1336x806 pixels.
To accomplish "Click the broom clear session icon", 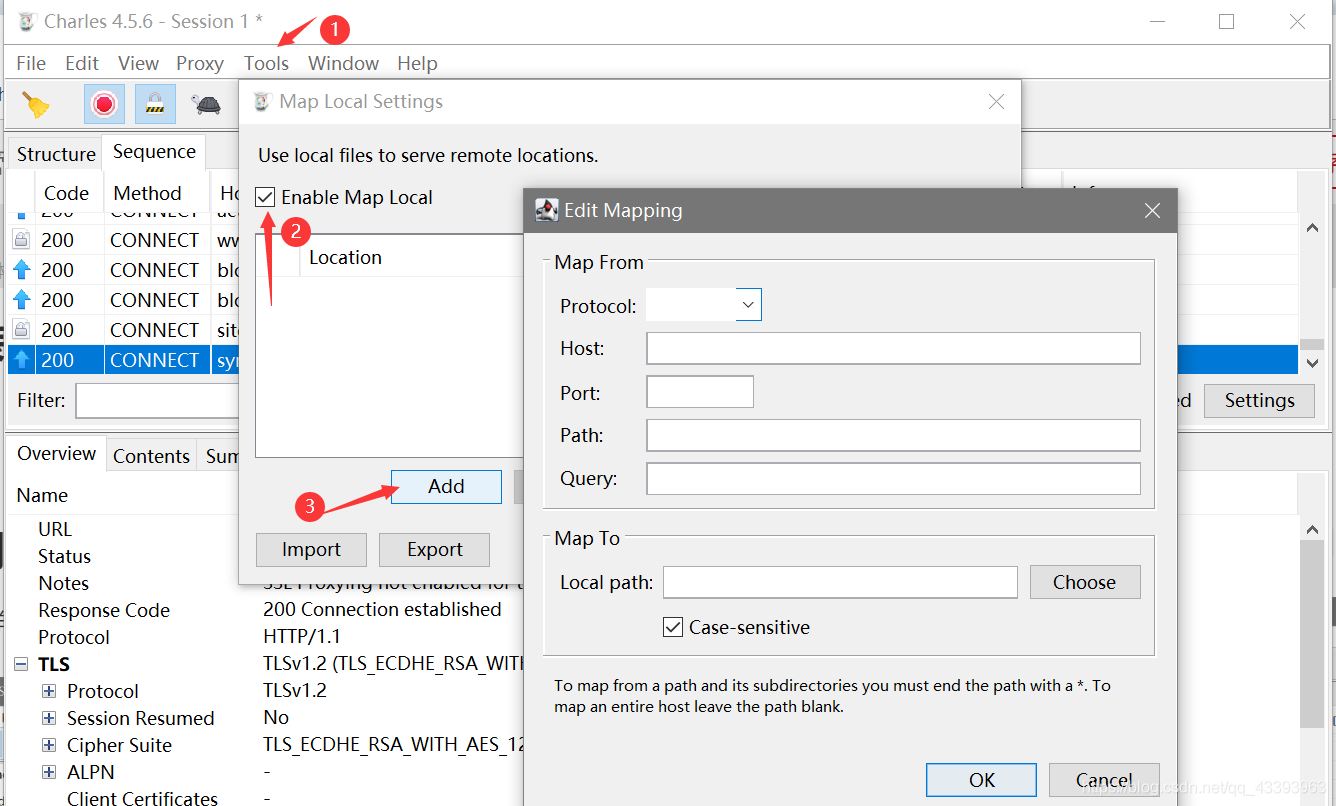I will [x=36, y=104].
